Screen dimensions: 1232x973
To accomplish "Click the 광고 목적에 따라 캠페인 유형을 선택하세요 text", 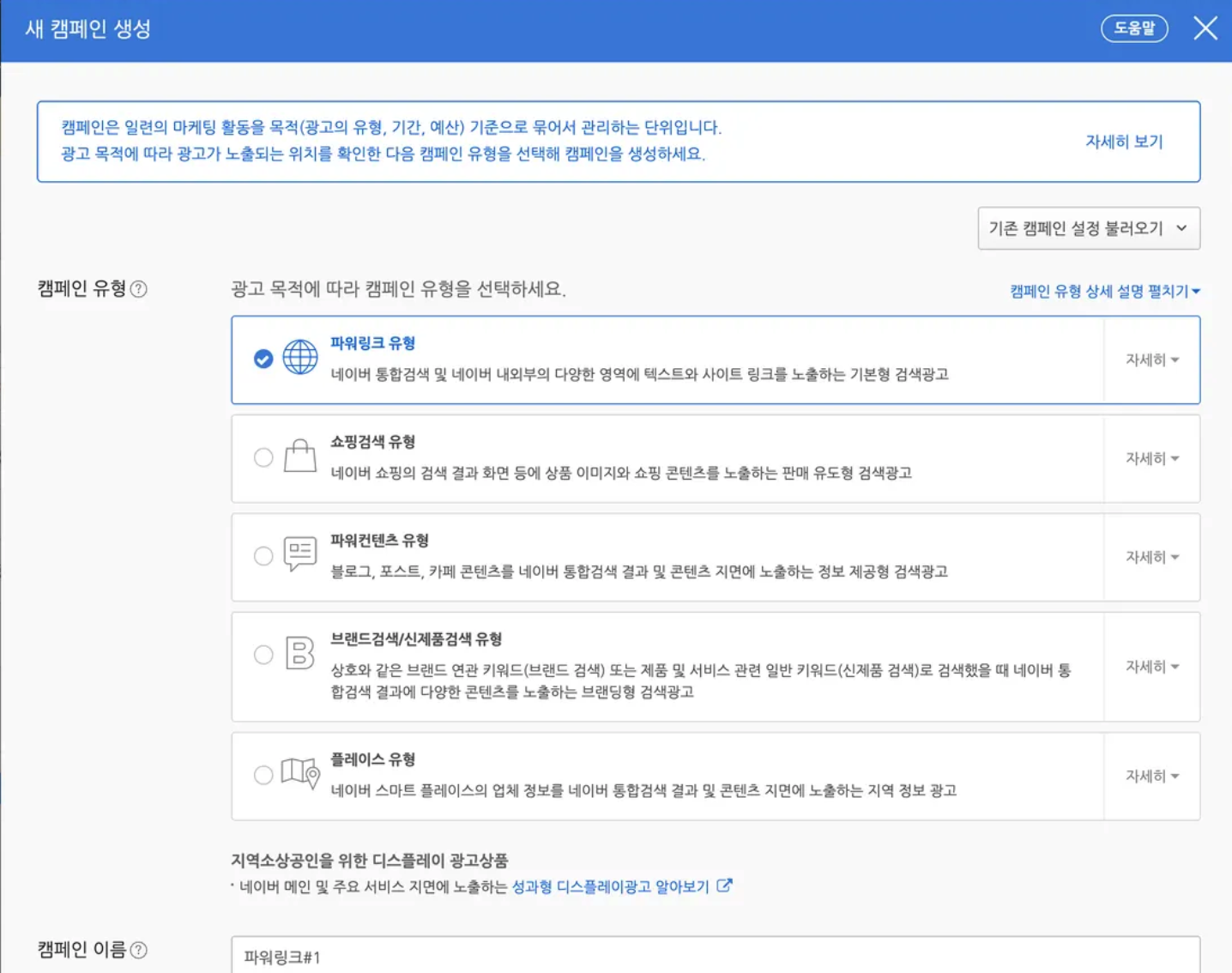I will (x=398, y=289).
